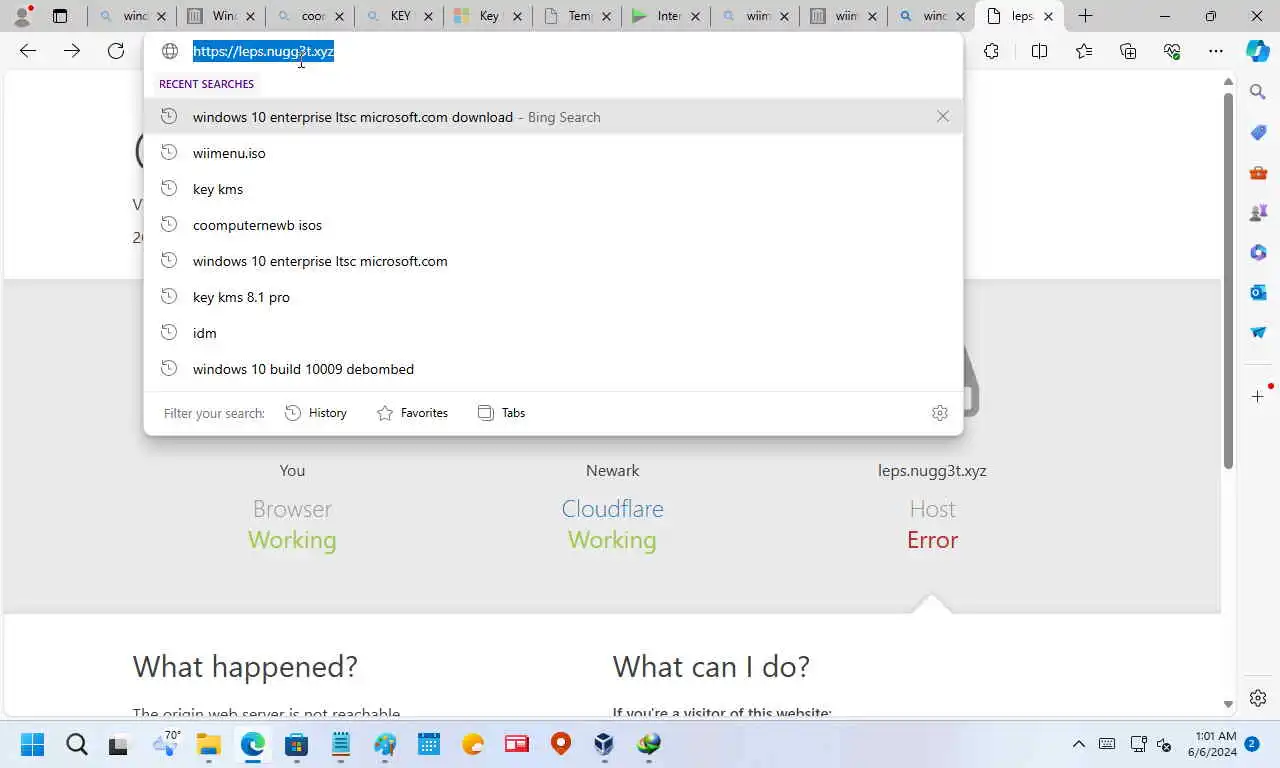This screenshot has width=1280, height=768.
Task: Open Edge Settings and more menu
Action: 1215,51
